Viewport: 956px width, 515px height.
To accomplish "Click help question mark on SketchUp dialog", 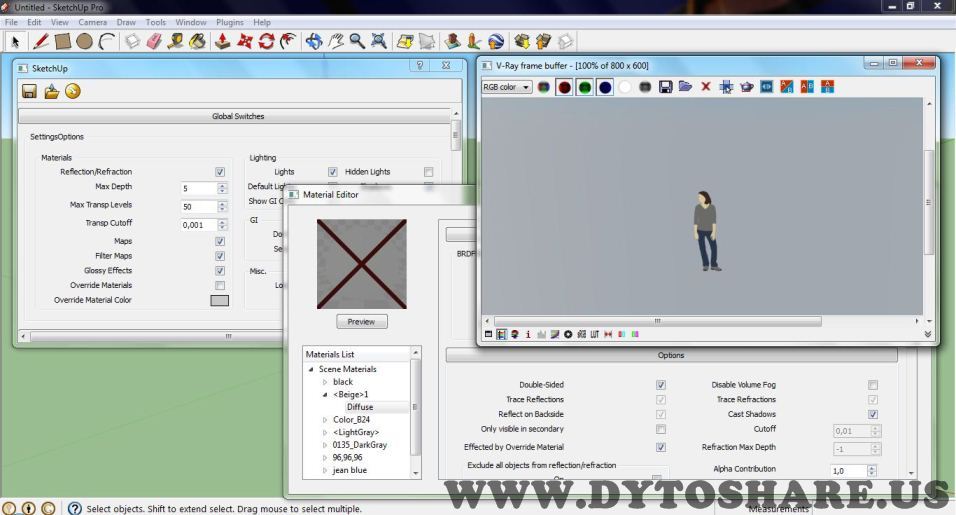I will [419, 65].
